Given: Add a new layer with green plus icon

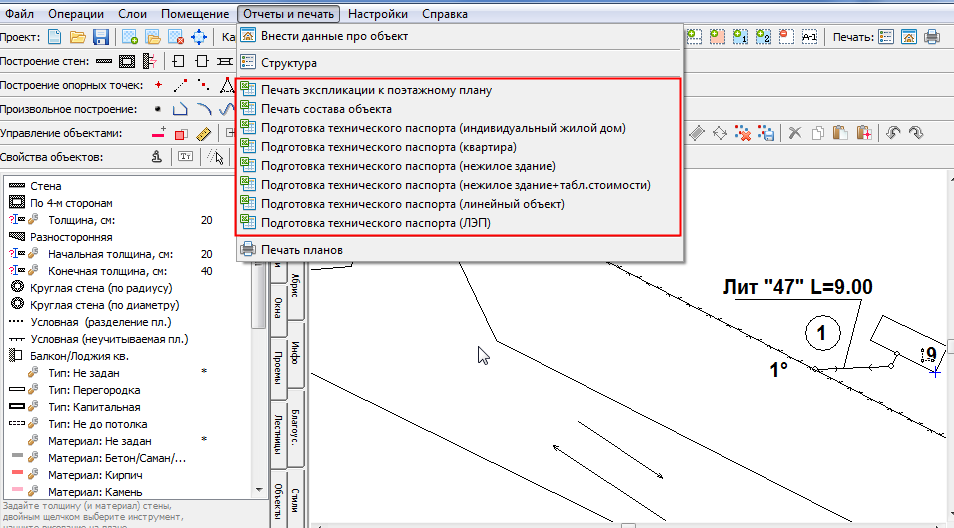Looking at the screenshot, I should (130, 37).
